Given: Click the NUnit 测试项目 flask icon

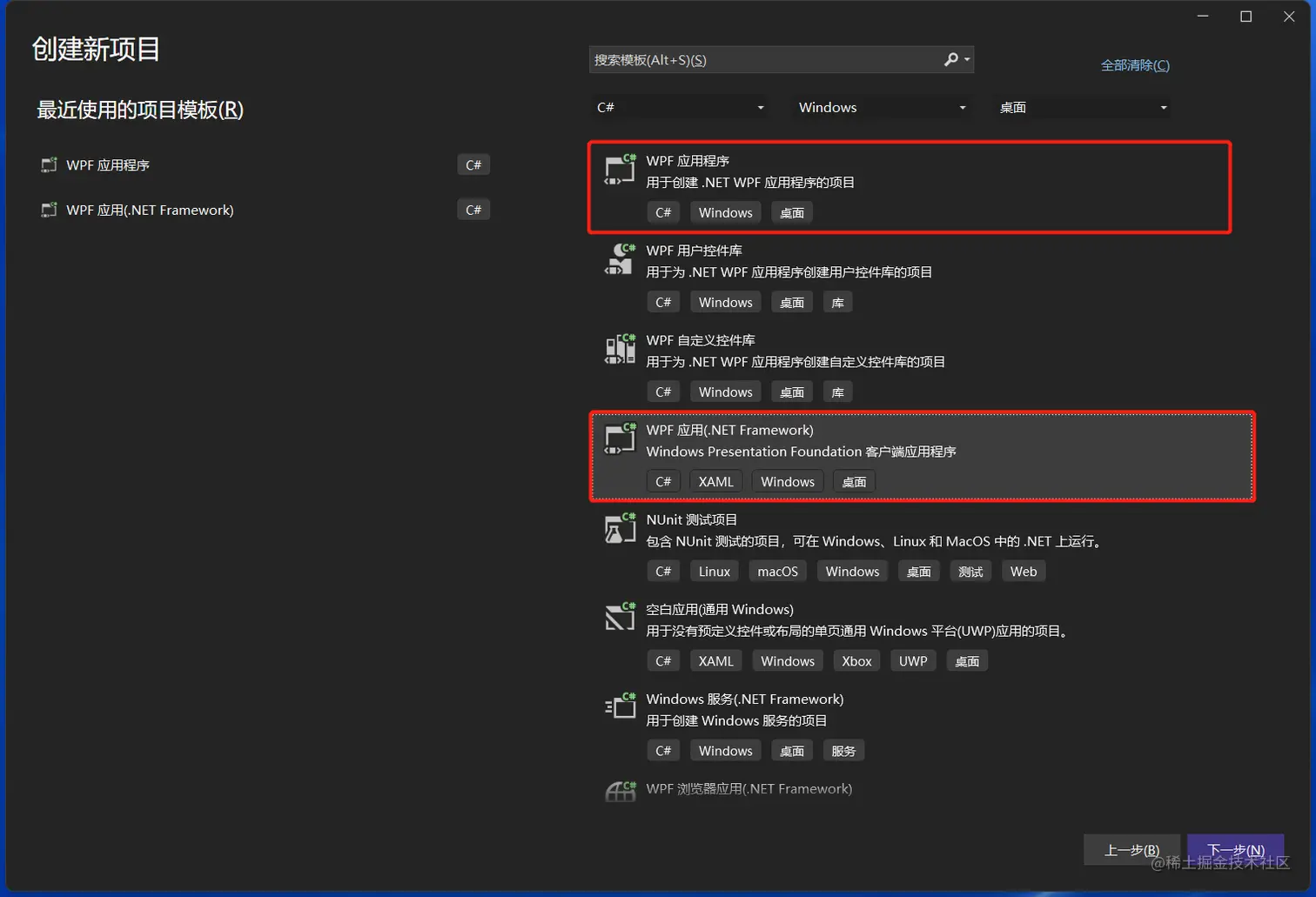Looking at the screenshot, I should click(619, 529).
